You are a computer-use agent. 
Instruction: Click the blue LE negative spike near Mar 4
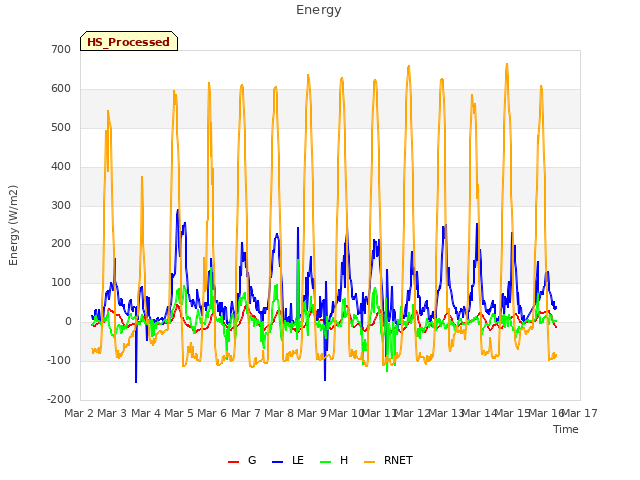point(136,382)
